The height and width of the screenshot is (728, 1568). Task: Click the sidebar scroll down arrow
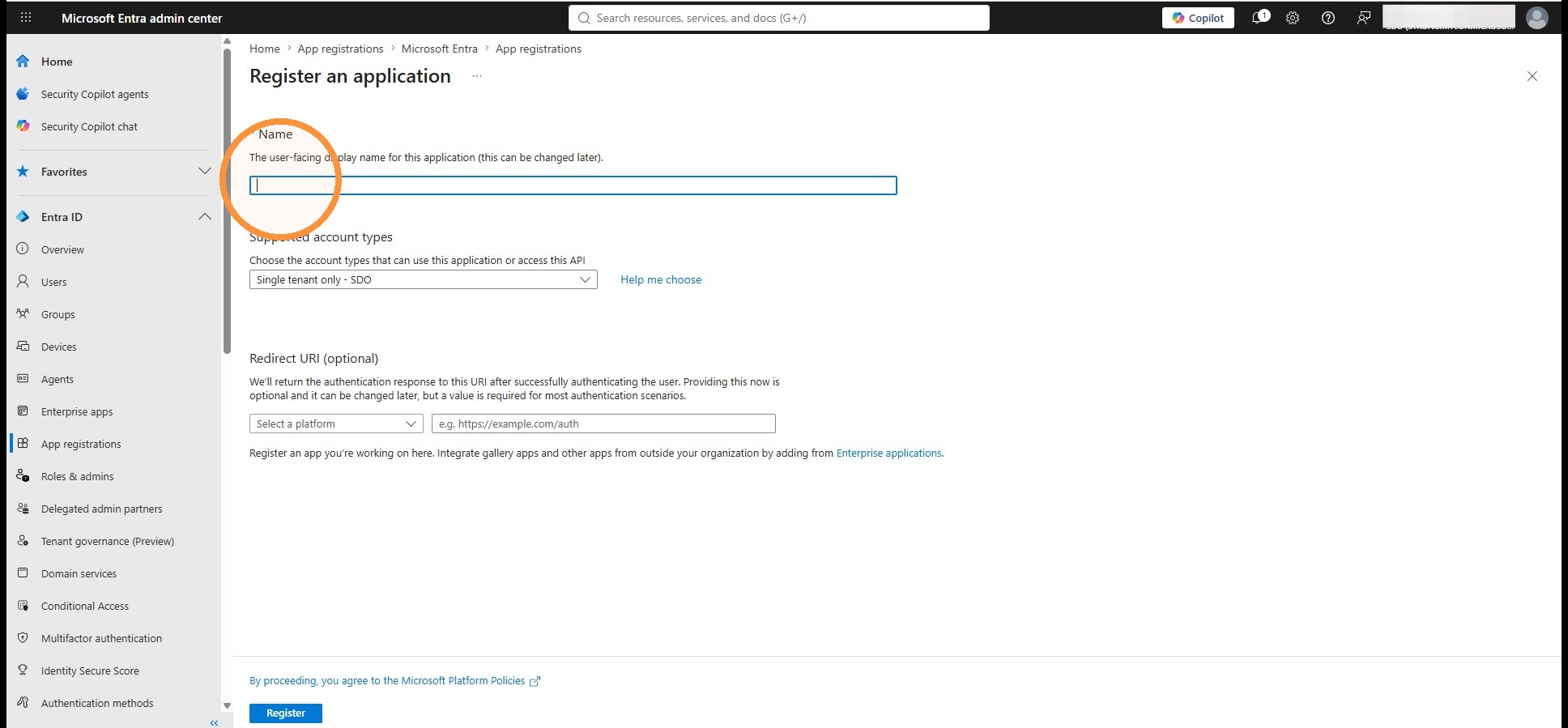(227, 705)
